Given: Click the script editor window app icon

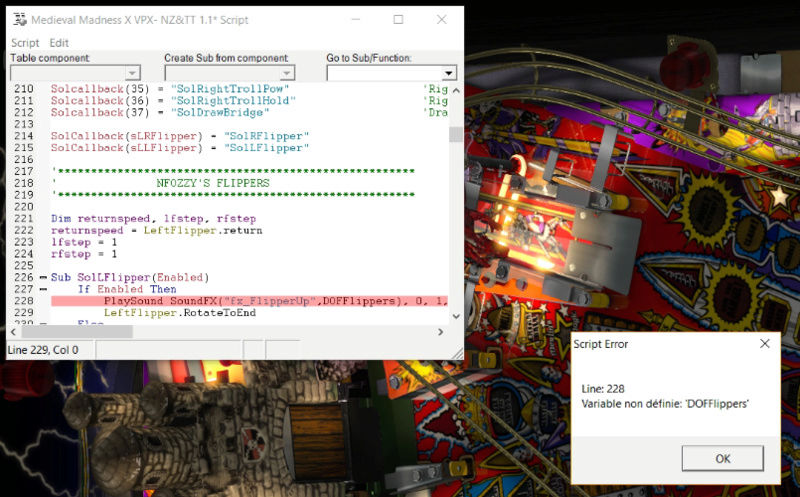Looking at the screenshot, I should point(20,20).
